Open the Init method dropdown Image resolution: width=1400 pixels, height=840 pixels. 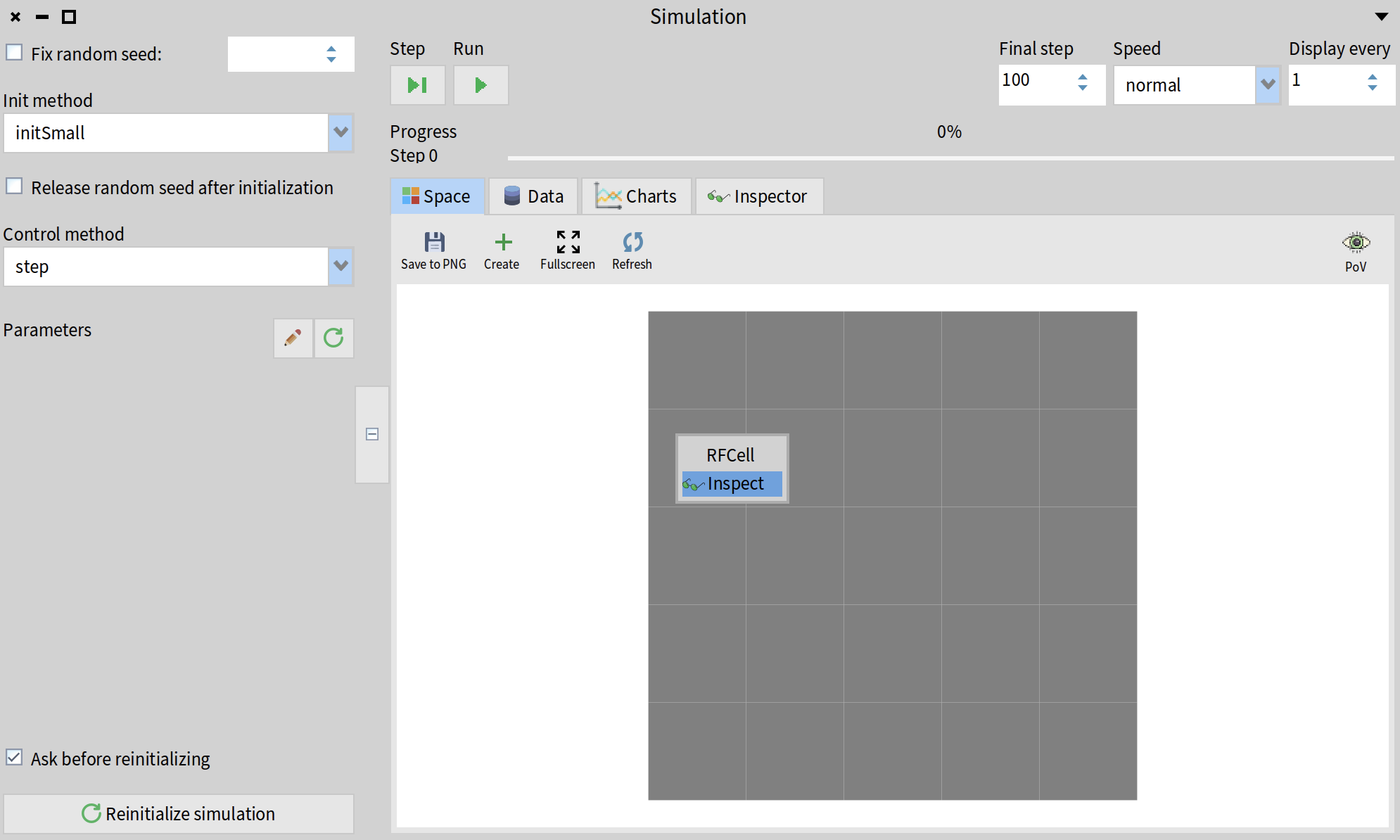(341, 132)
